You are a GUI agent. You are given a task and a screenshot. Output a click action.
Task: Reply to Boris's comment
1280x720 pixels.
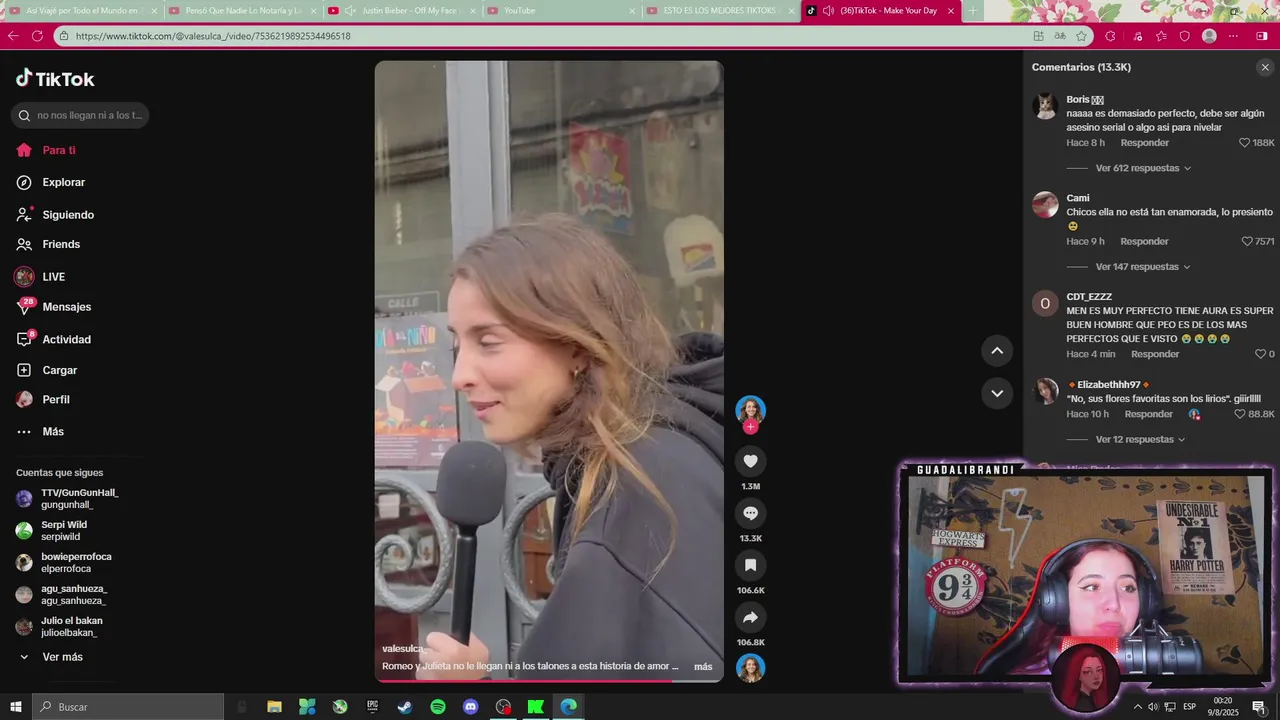click(x=1144, y=143)
